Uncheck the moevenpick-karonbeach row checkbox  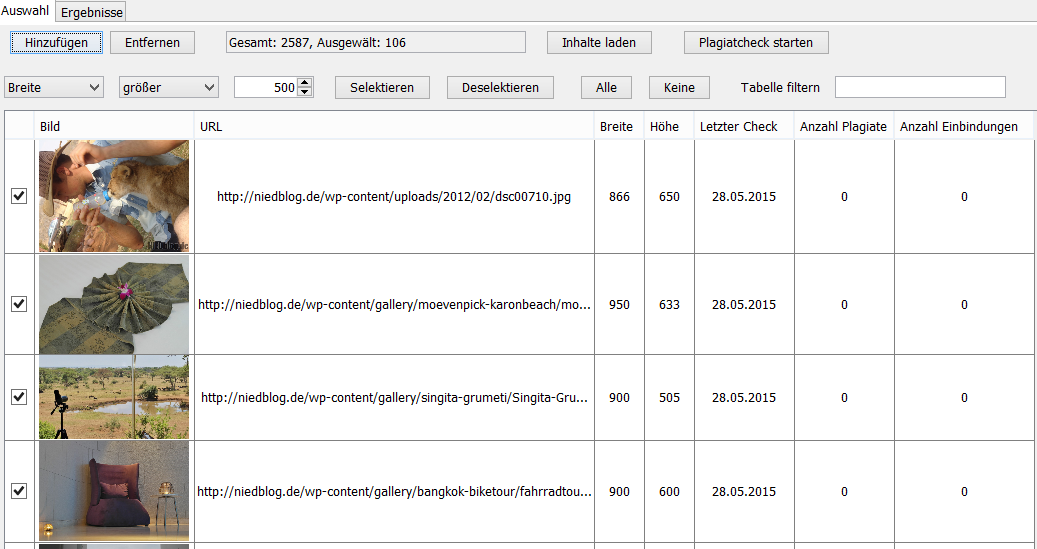tap(19, 304)
